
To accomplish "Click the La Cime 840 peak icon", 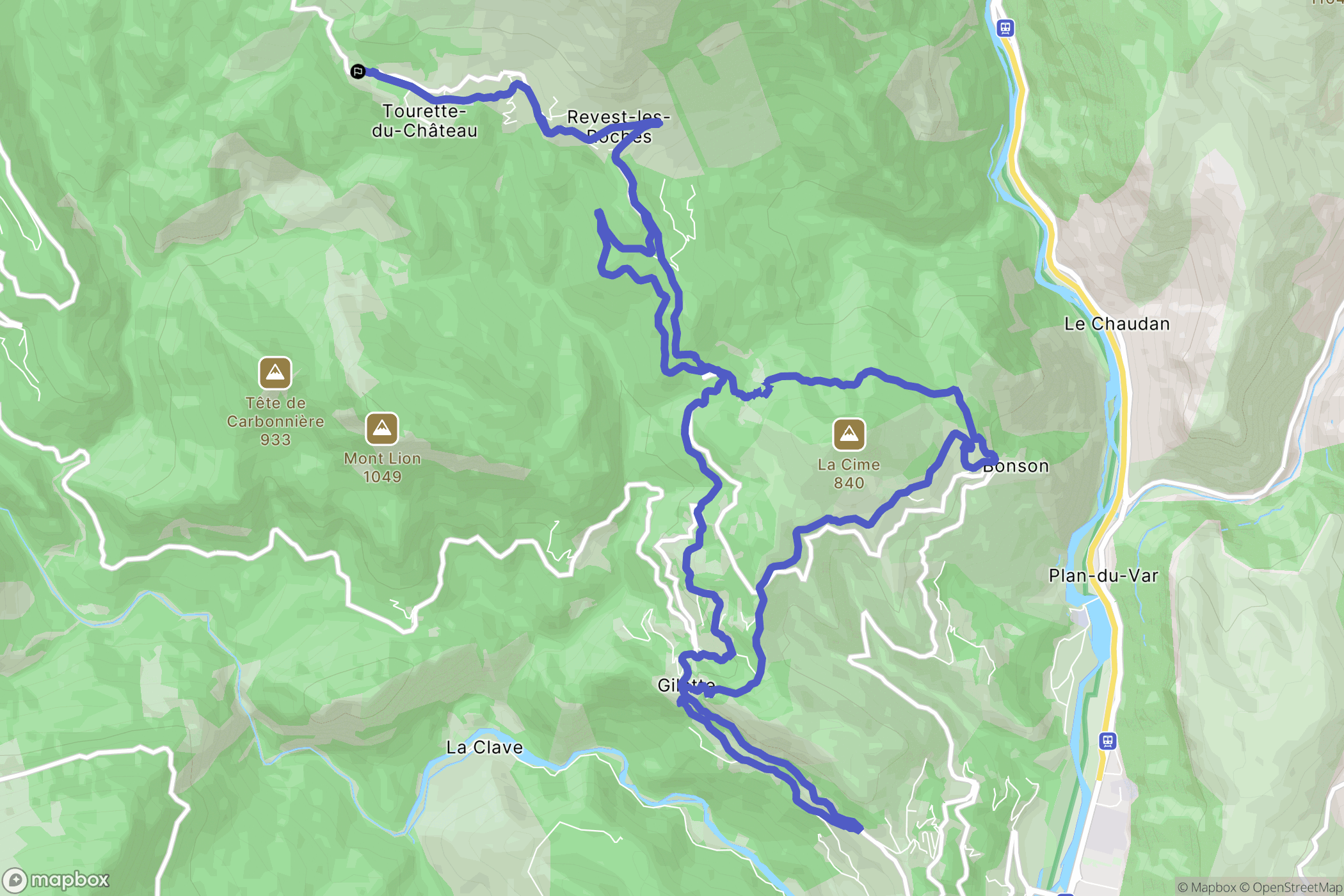I will click(849, 435).
